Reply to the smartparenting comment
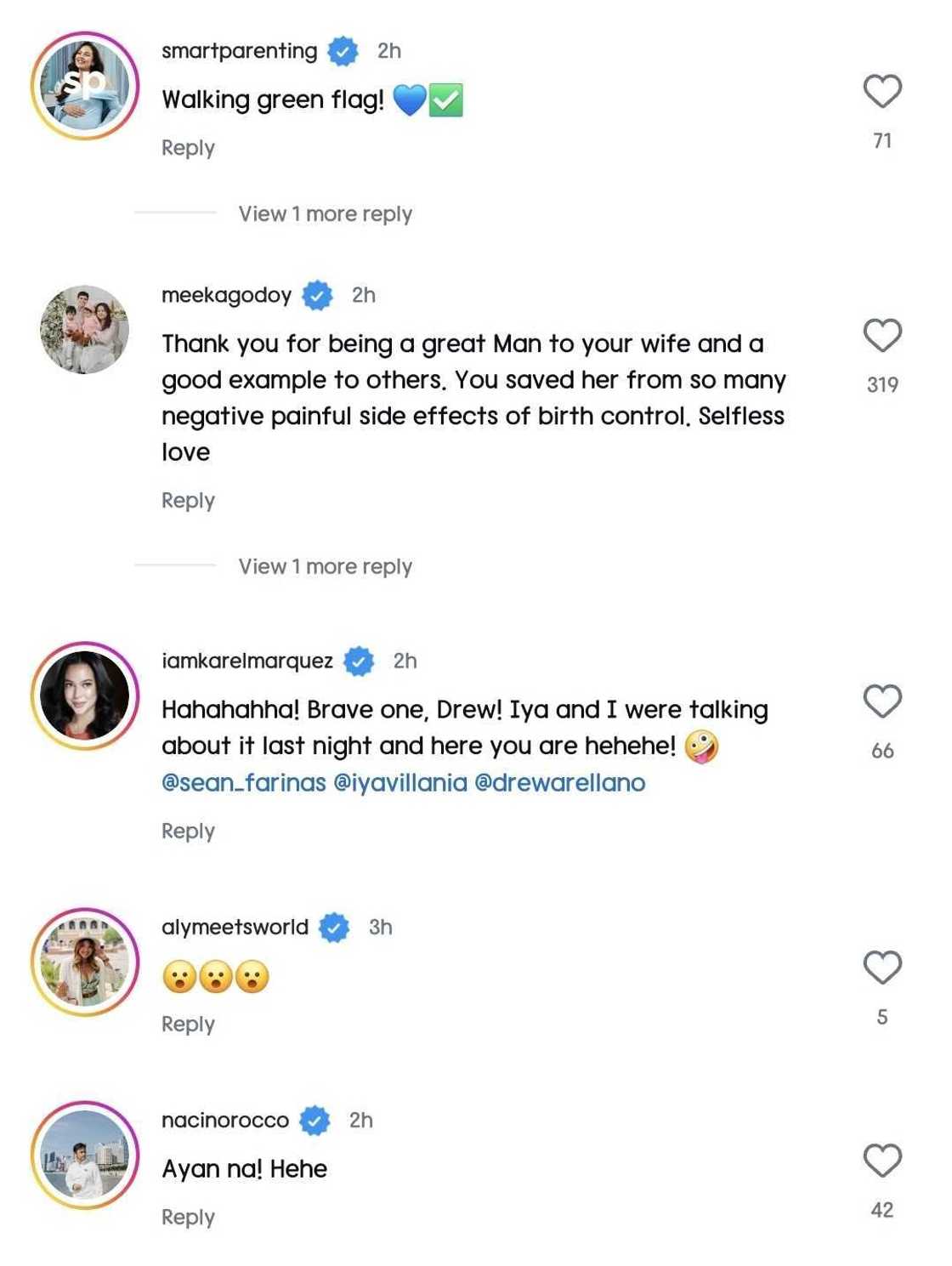 point(188,148)
